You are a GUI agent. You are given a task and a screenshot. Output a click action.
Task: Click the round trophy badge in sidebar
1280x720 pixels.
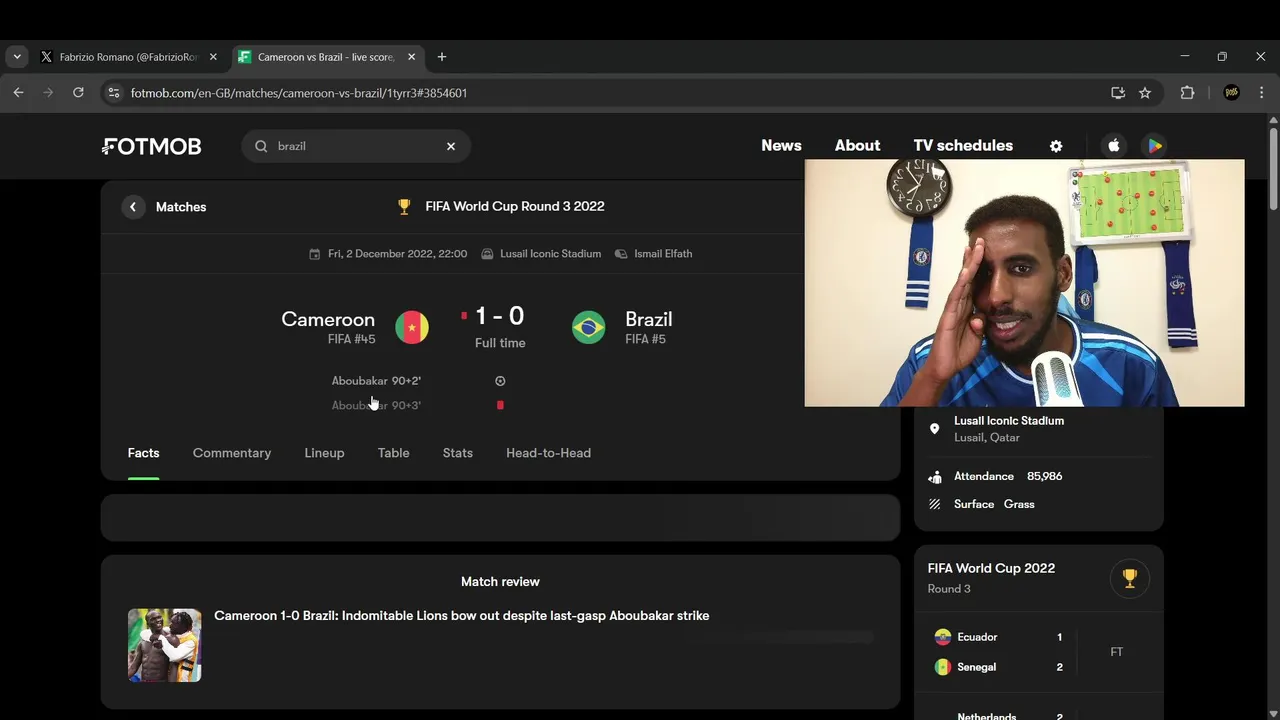(1130, 578)
